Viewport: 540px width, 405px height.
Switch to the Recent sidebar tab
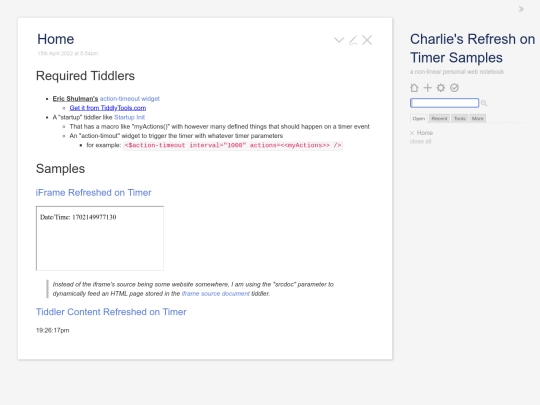click(x=439, y=118)
